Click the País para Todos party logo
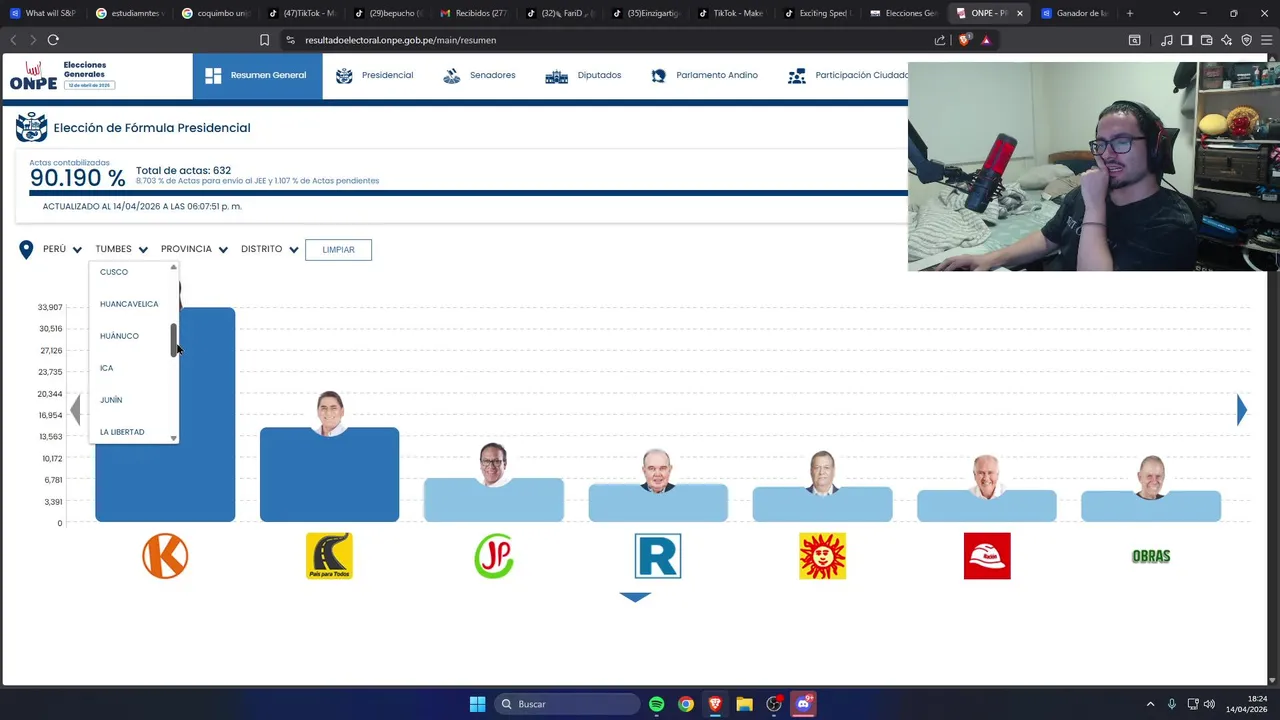 point(329,556)
